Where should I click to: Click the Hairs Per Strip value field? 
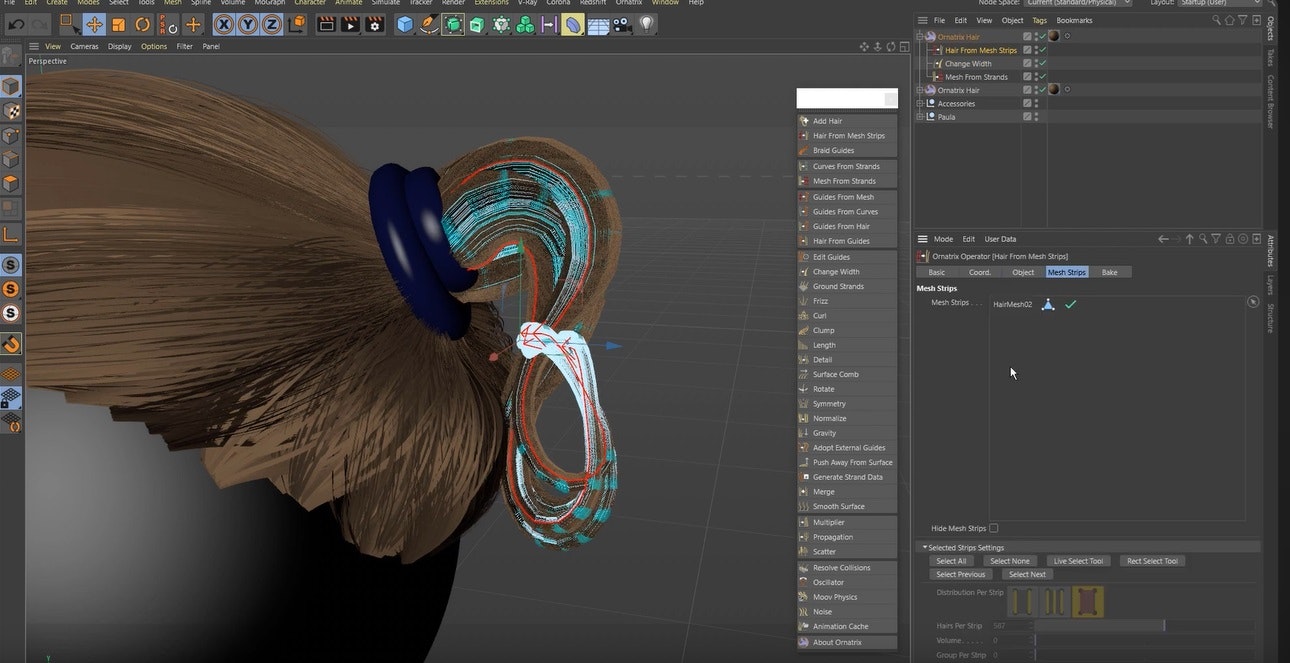[x=1011, y=626]
